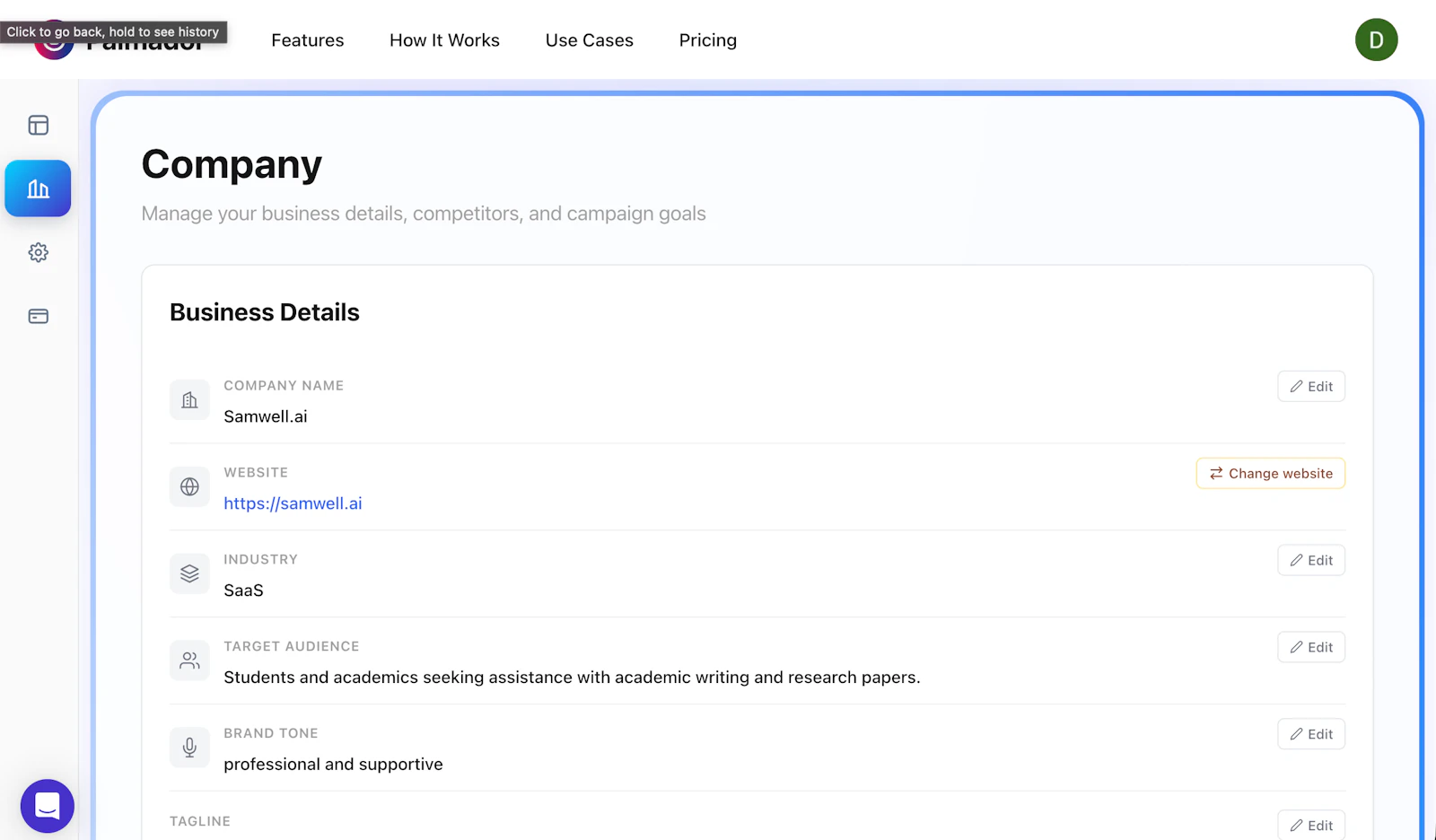Go to Features in top navigation

pyautogui.click(x=308, y=40)
